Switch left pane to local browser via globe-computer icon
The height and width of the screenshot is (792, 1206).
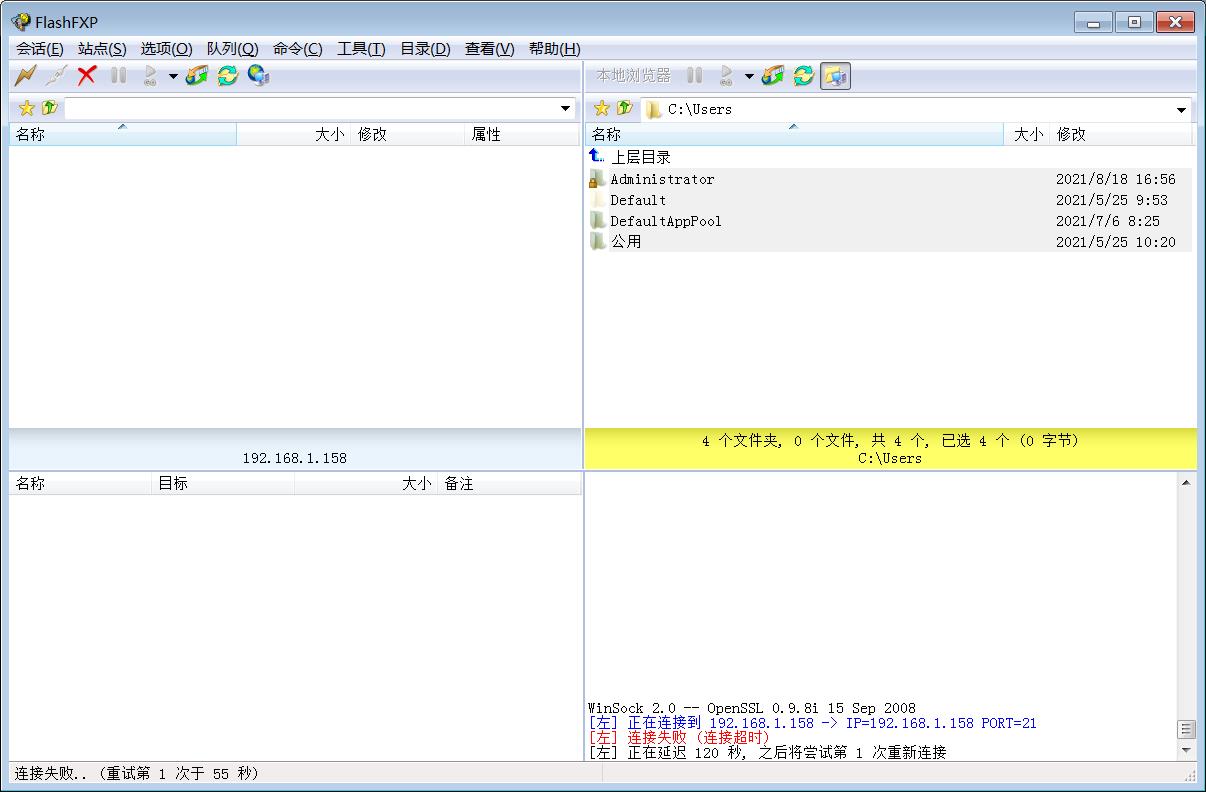pyautogui.click(x=259, y=75)
